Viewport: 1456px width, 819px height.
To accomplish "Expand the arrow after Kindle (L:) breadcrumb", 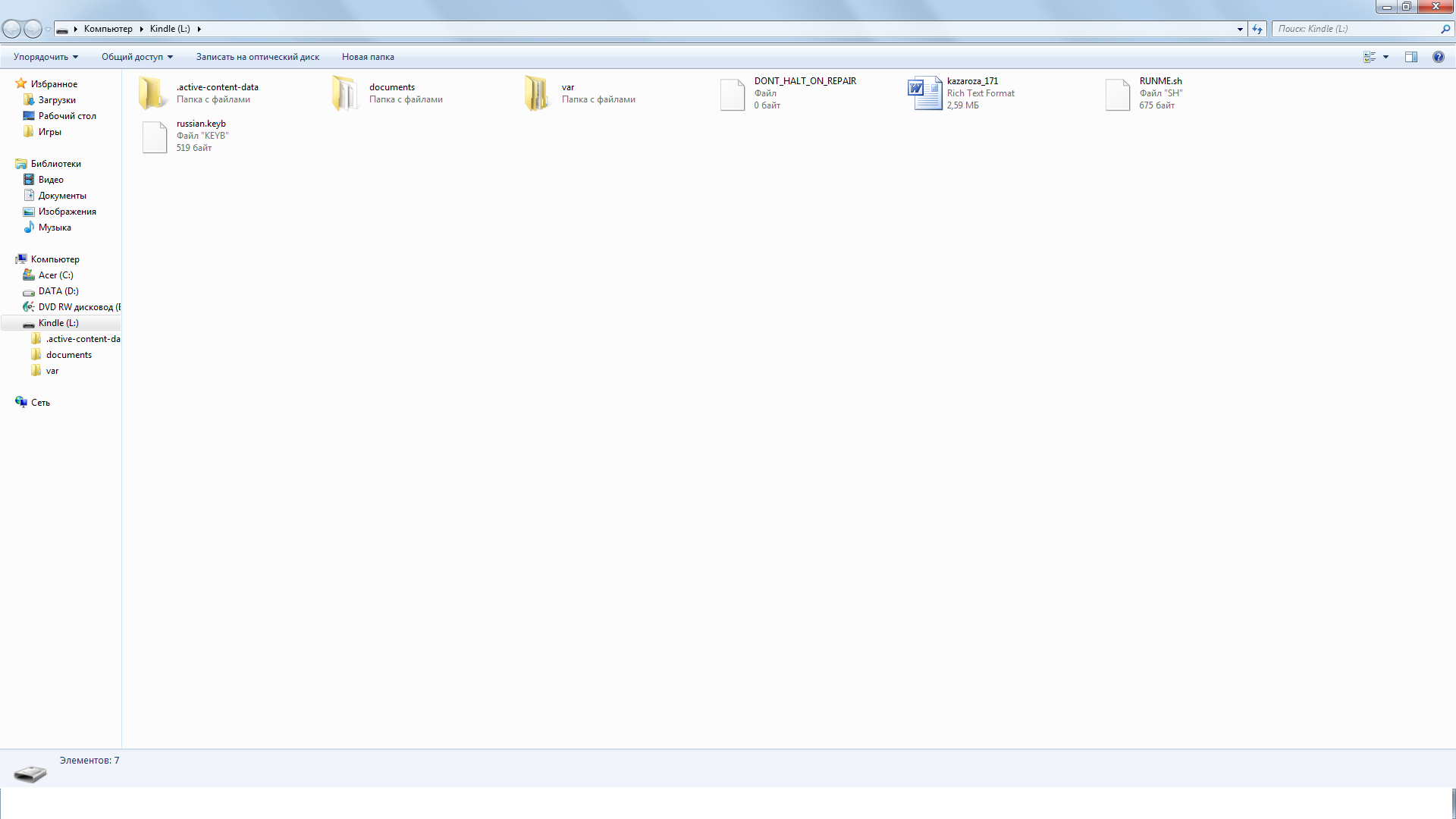I will point(199,29).
